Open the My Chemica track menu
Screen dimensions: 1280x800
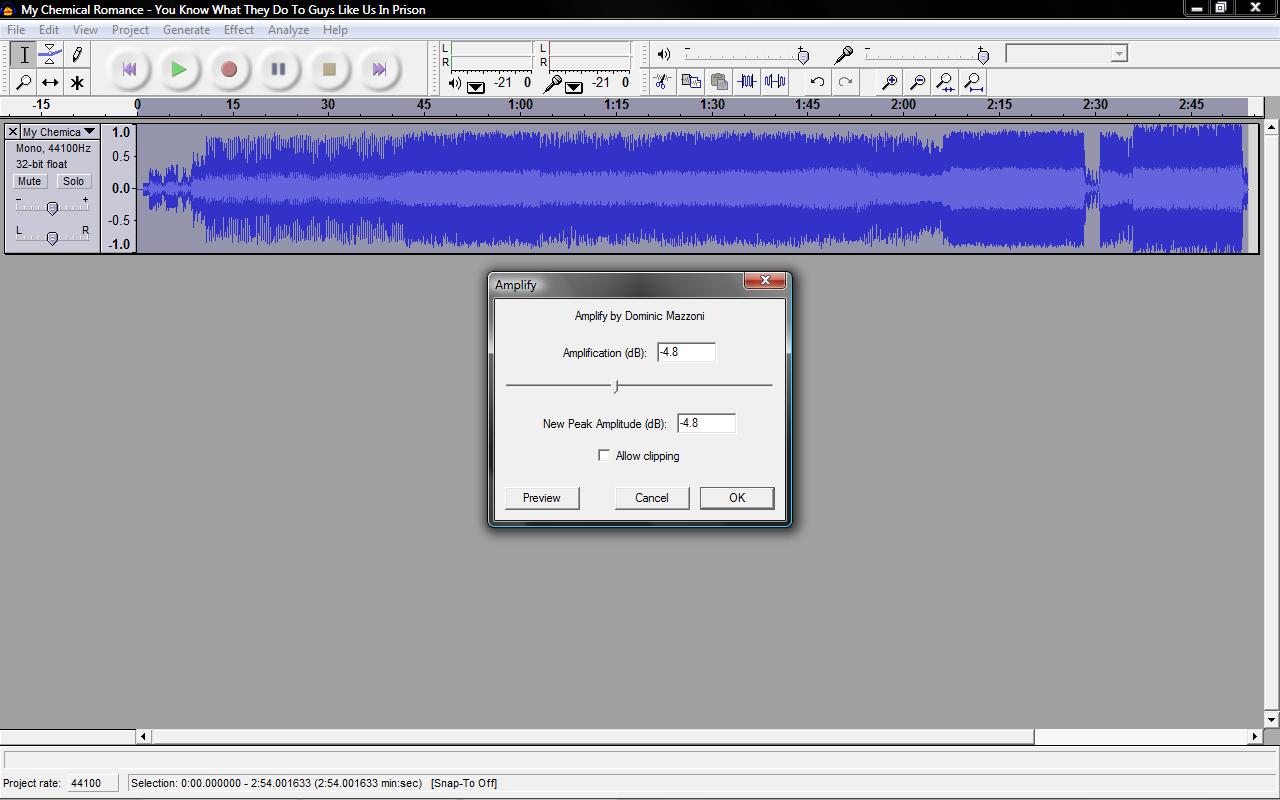click(x=59, y=132)
